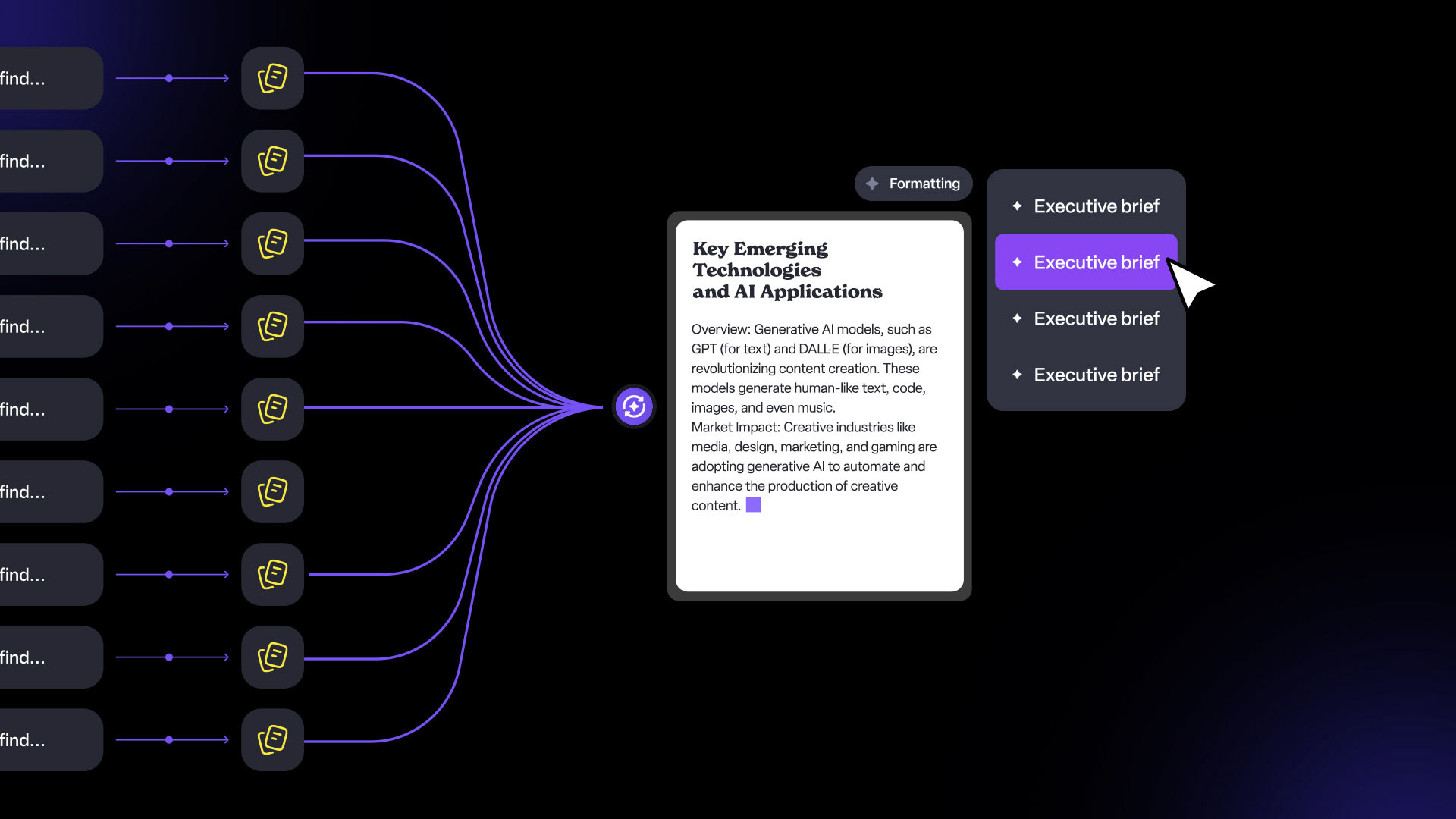The width and height of the screenshot is (1456, 819).
Task: Click the purple text cursor block after "content."
Action: click(x=753, y=505)
